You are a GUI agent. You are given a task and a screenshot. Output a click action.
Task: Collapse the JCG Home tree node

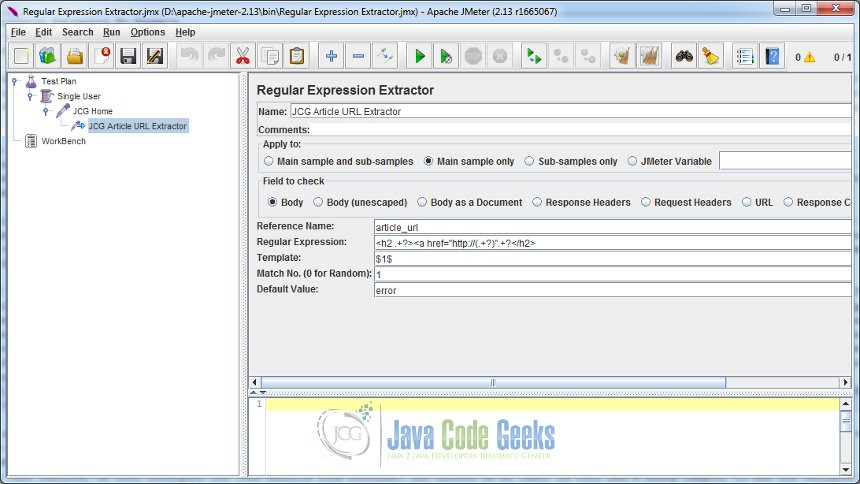pyautogui.click(x=46, y=111)
